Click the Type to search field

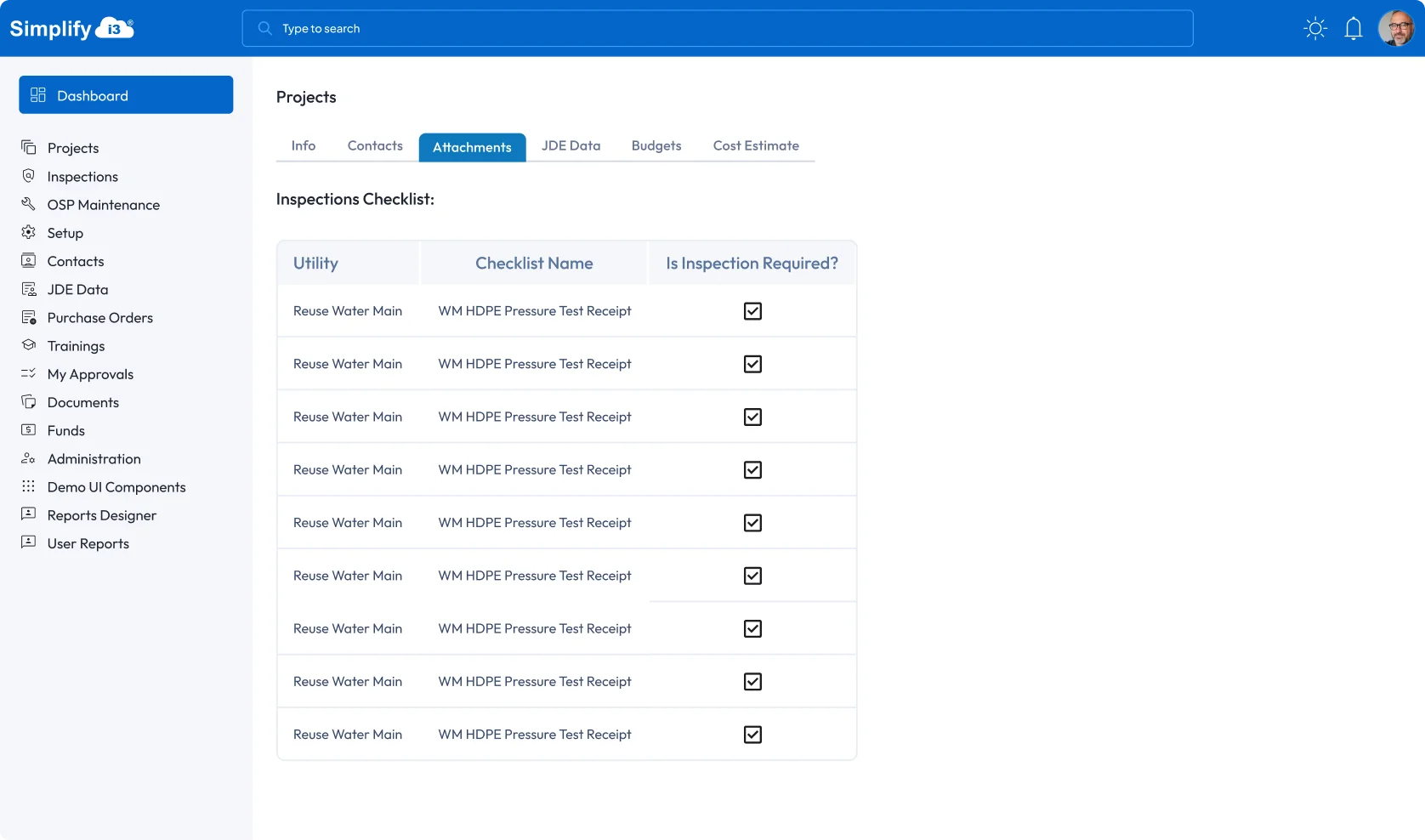click(x=717, y=29)
